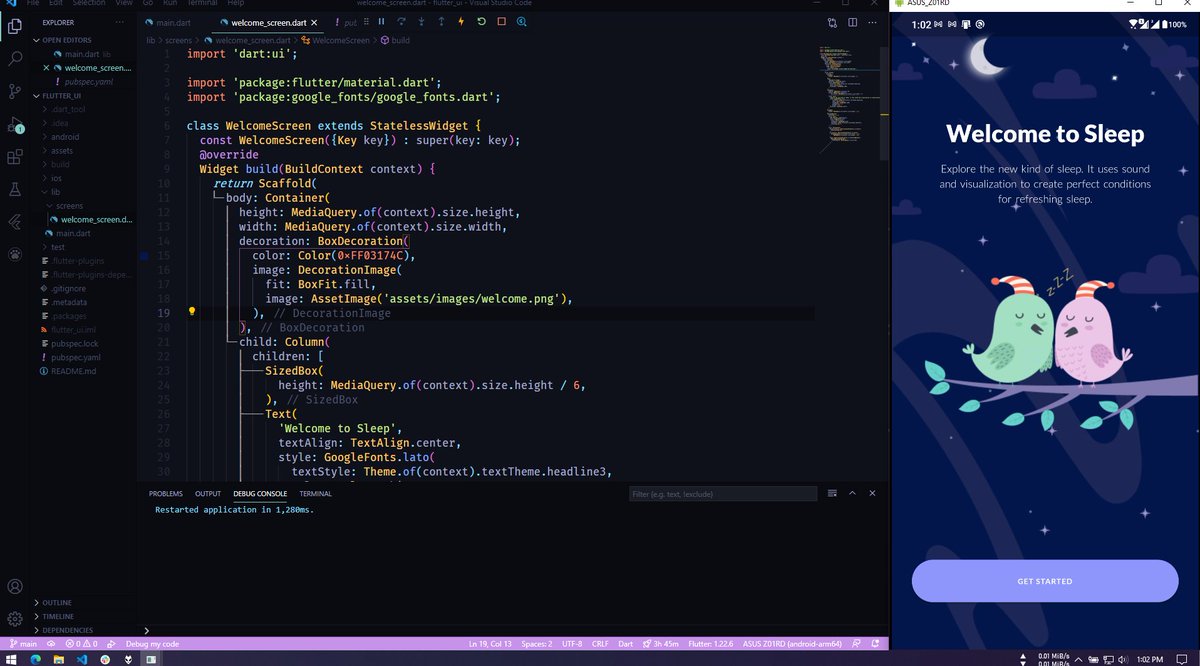Click the Color 0xFF03174C swatch on line 15
1200x666 pixels.
pos(144,256)
